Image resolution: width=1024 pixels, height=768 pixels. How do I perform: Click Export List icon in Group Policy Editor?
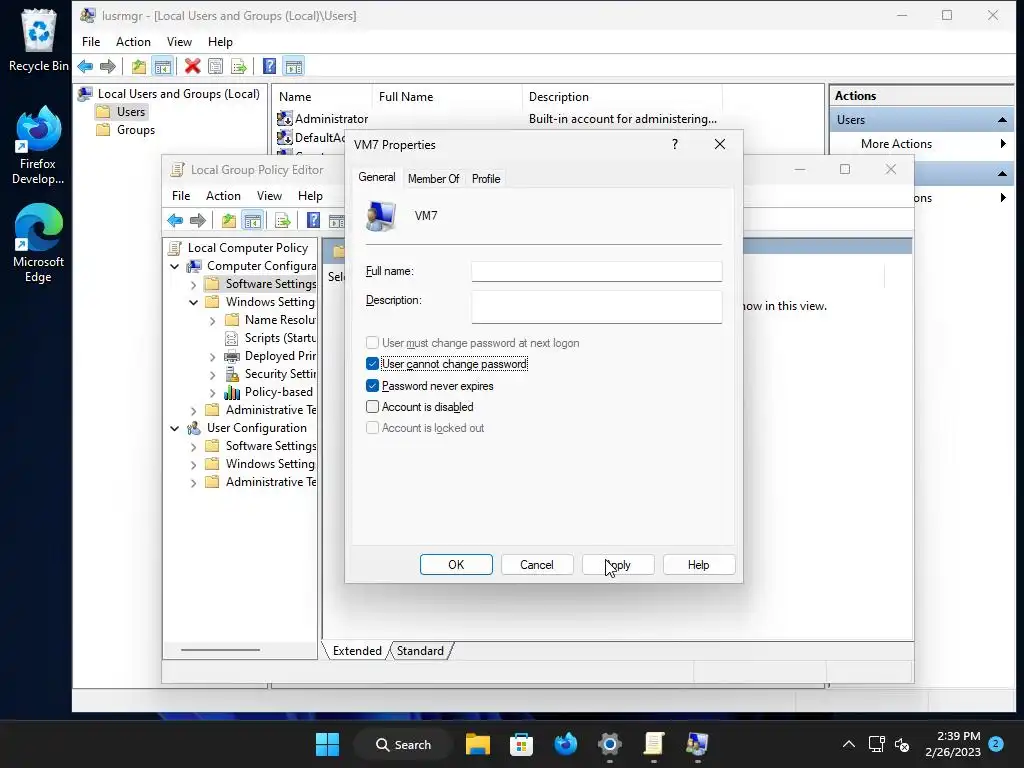point(283,221)
